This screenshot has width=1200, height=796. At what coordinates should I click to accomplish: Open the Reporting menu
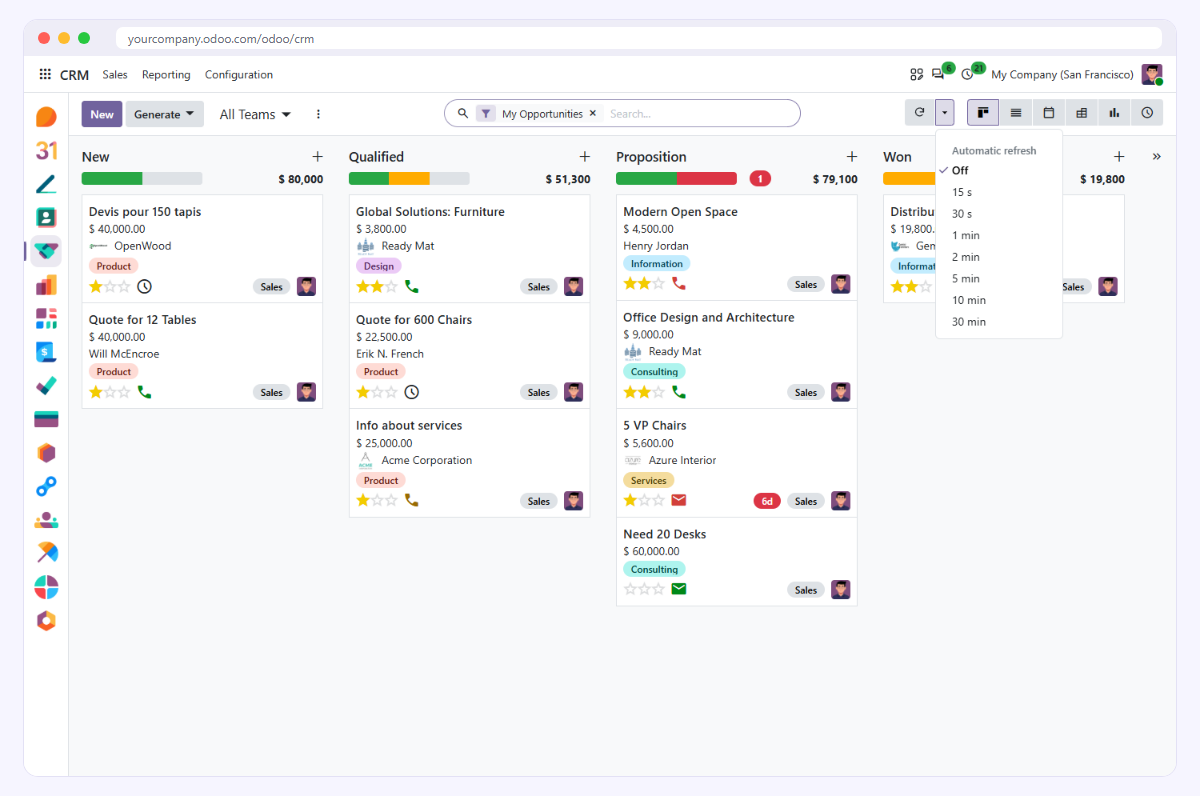tap(166, 75)
